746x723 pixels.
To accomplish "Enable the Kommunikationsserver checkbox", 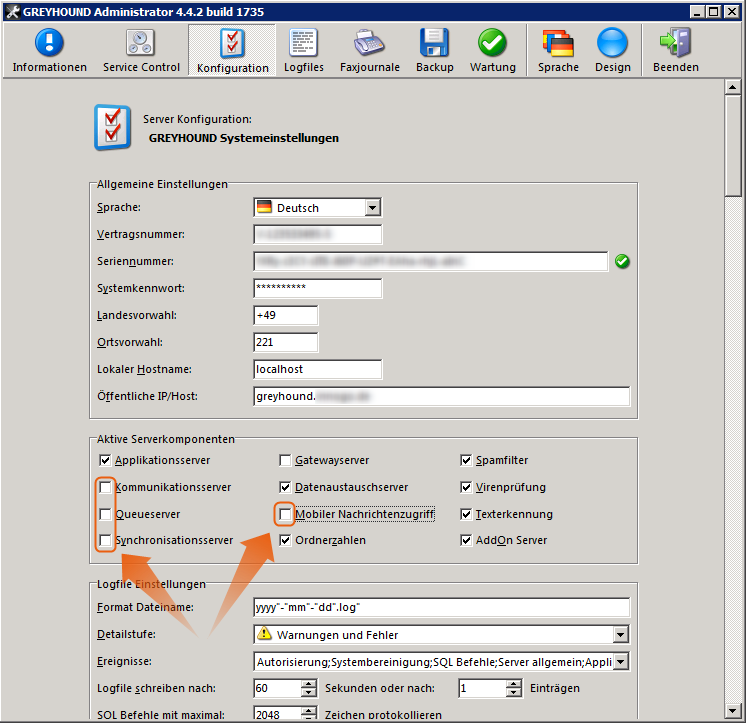I will click(x=105, y=487).
